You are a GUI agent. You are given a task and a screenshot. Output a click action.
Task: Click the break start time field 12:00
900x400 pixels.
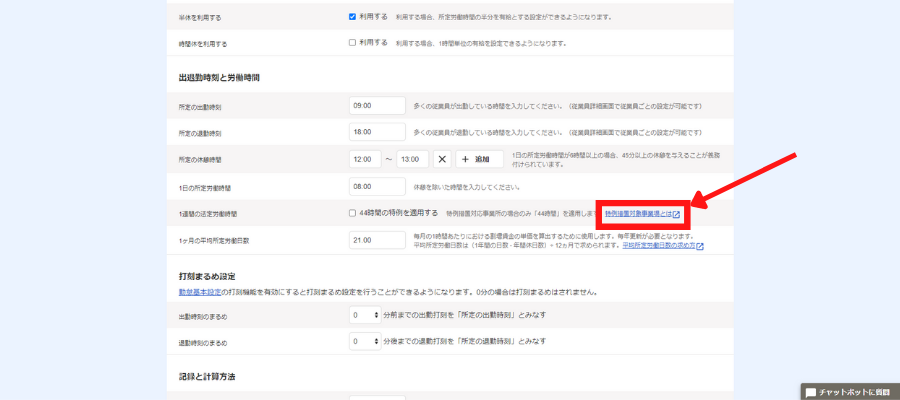[364, 159]
